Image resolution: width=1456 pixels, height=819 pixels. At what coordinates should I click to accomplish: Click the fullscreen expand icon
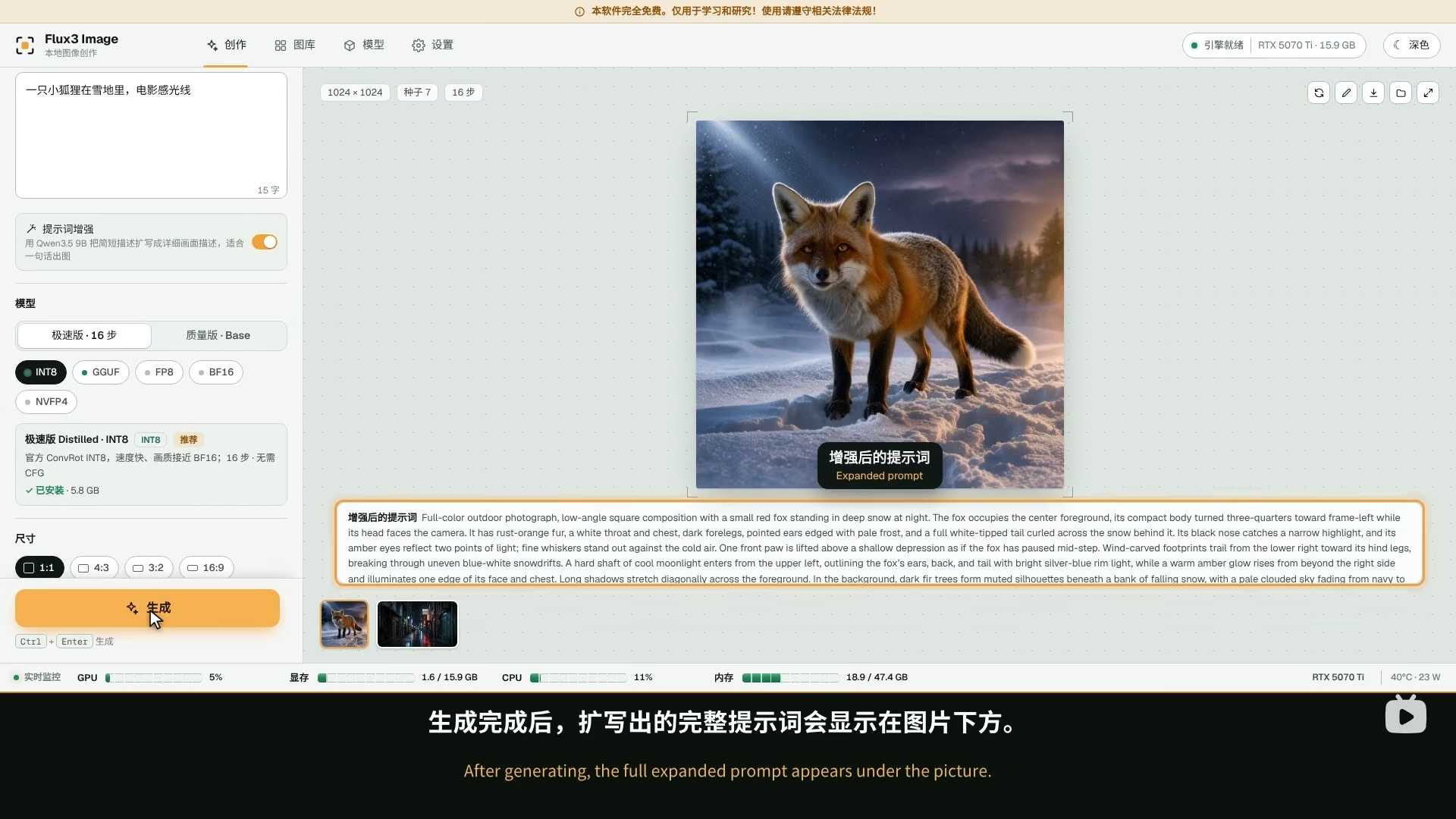[1428, 93]
